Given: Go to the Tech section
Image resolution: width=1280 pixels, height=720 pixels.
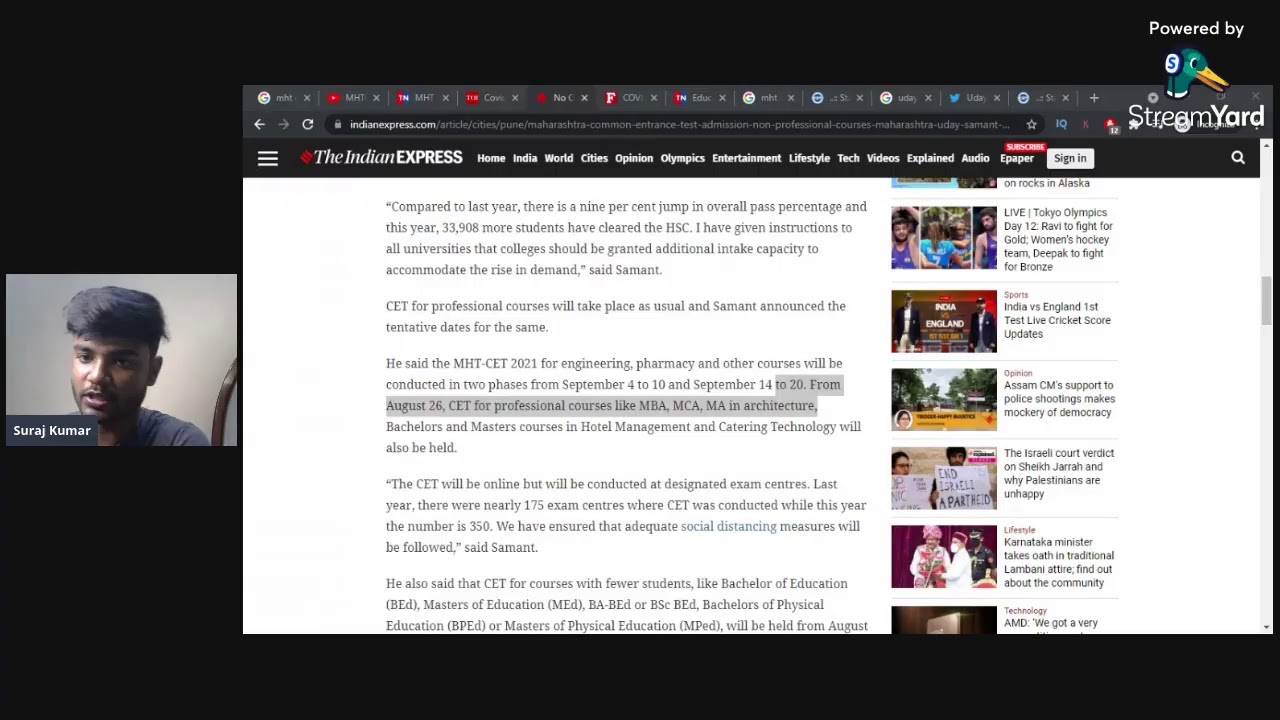Looking at the screenshot, I should 848,158.
